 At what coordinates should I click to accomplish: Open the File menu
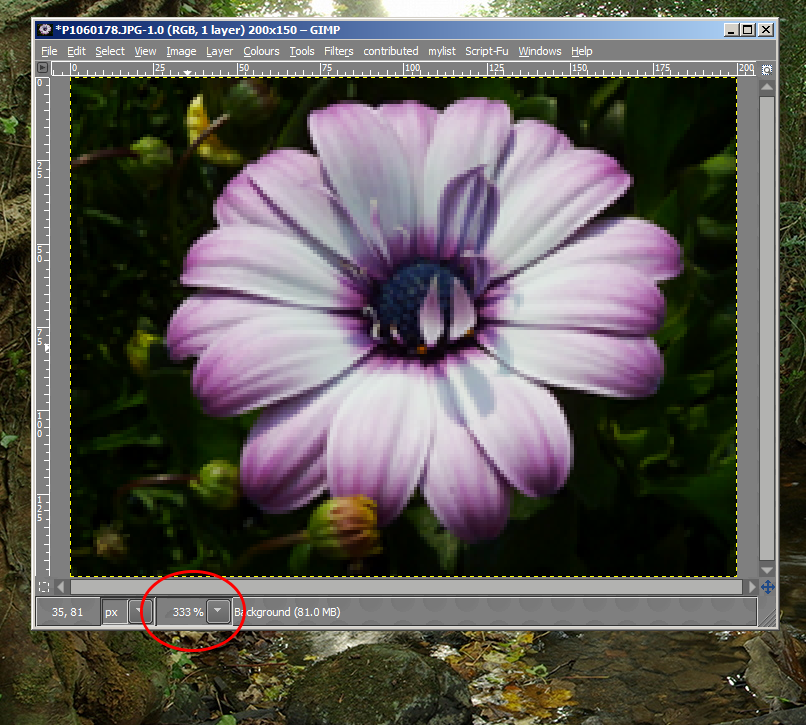pos(49,51)
